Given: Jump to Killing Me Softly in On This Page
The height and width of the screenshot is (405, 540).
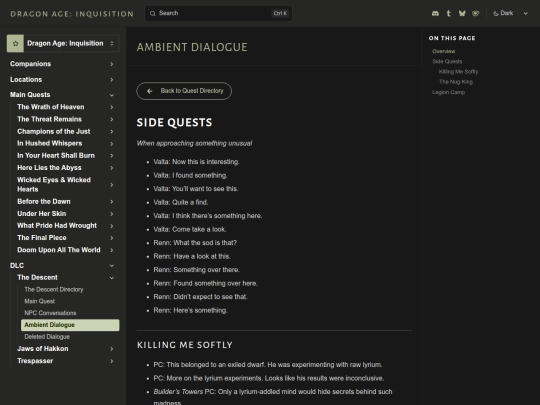Looking at the screenshot, I should 458,72.
